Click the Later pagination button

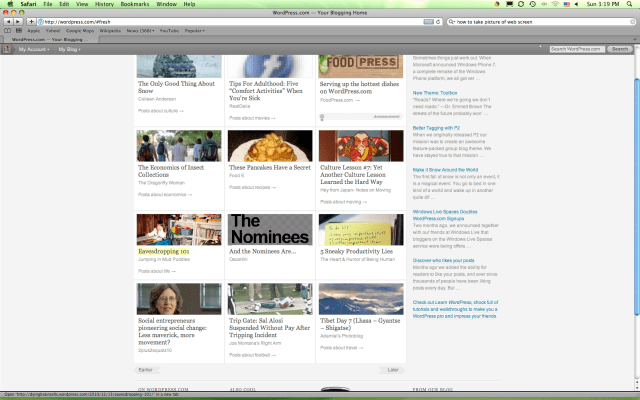[393, 369]
